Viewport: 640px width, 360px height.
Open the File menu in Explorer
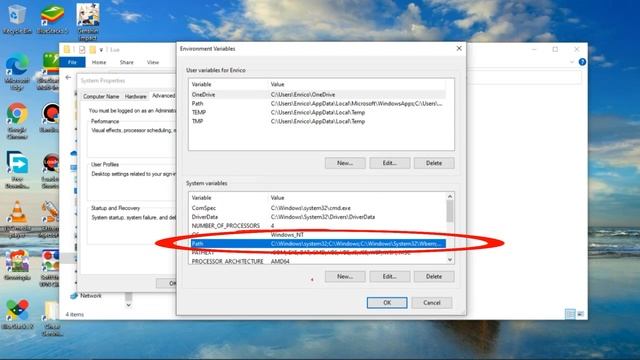point(72,62)
